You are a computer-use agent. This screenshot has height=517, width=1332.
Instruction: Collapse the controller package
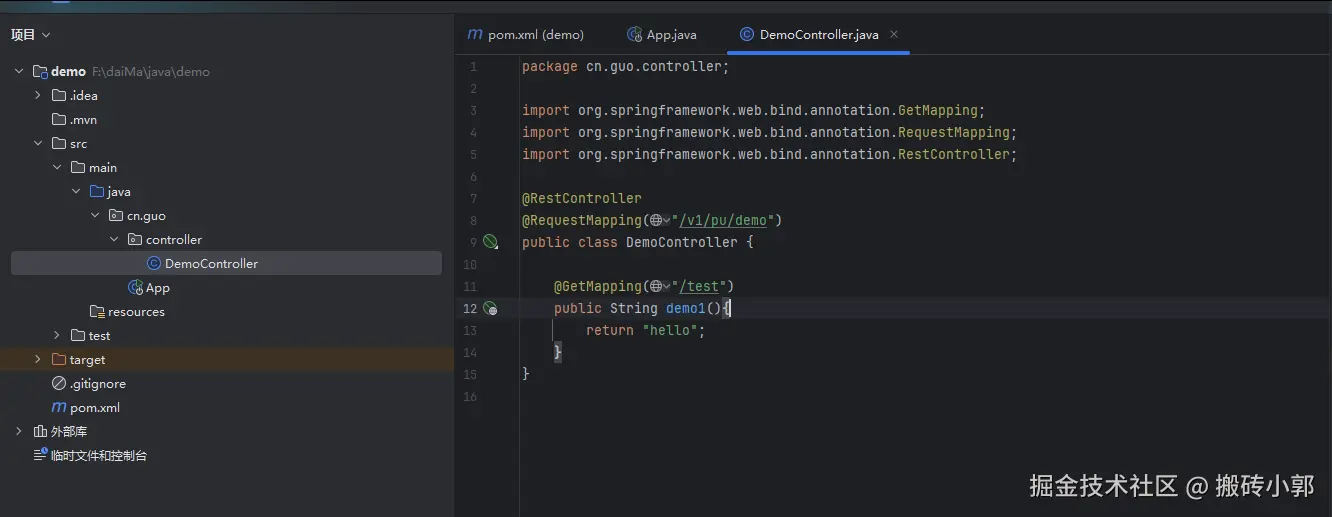point(114,240)
